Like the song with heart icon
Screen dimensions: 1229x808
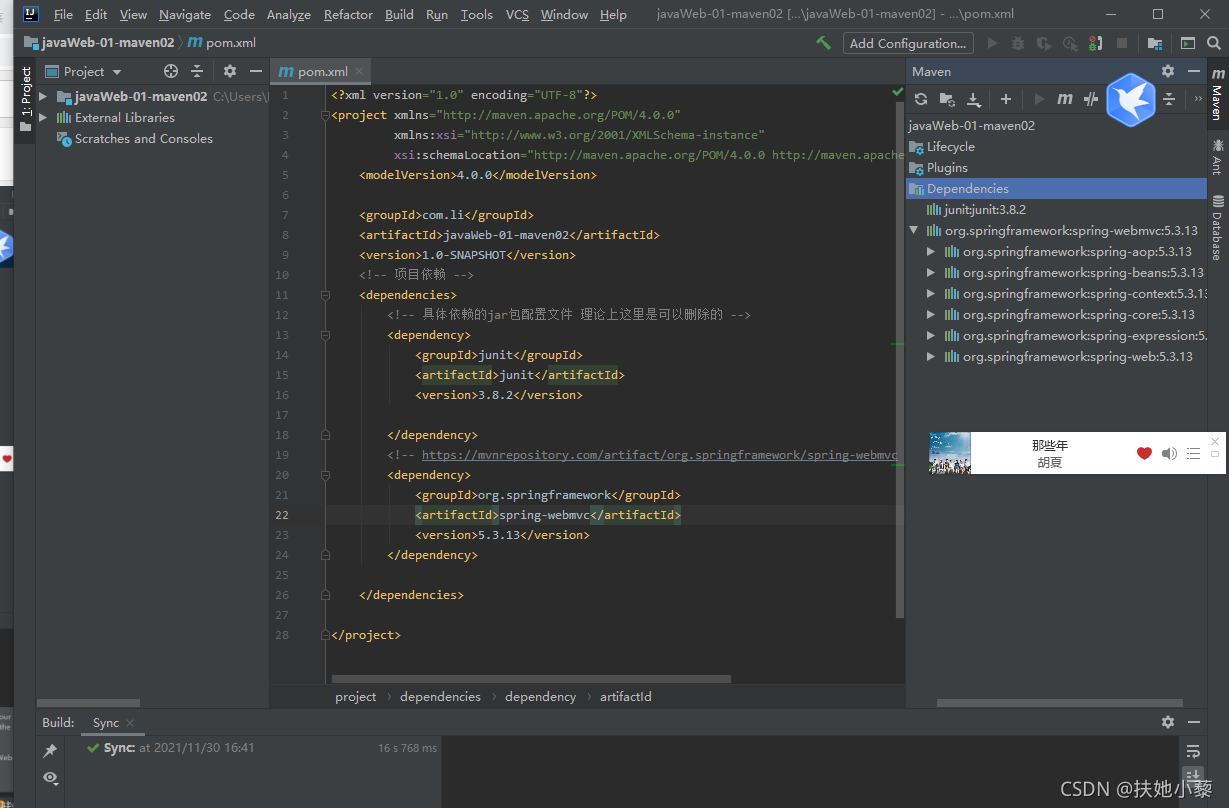click(x=1144, y=453)
